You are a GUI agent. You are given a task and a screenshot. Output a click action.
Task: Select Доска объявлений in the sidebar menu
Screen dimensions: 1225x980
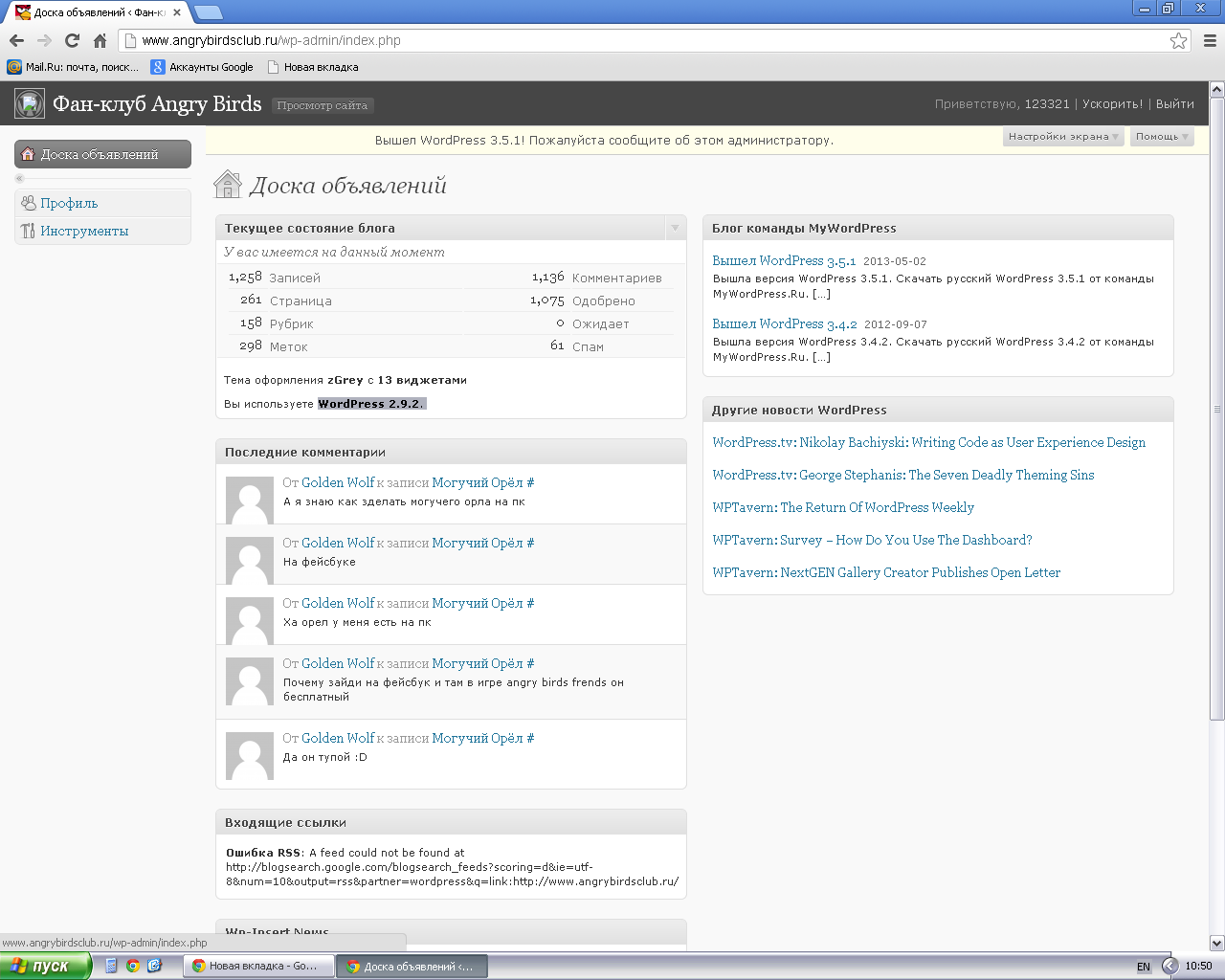[102, 154]
